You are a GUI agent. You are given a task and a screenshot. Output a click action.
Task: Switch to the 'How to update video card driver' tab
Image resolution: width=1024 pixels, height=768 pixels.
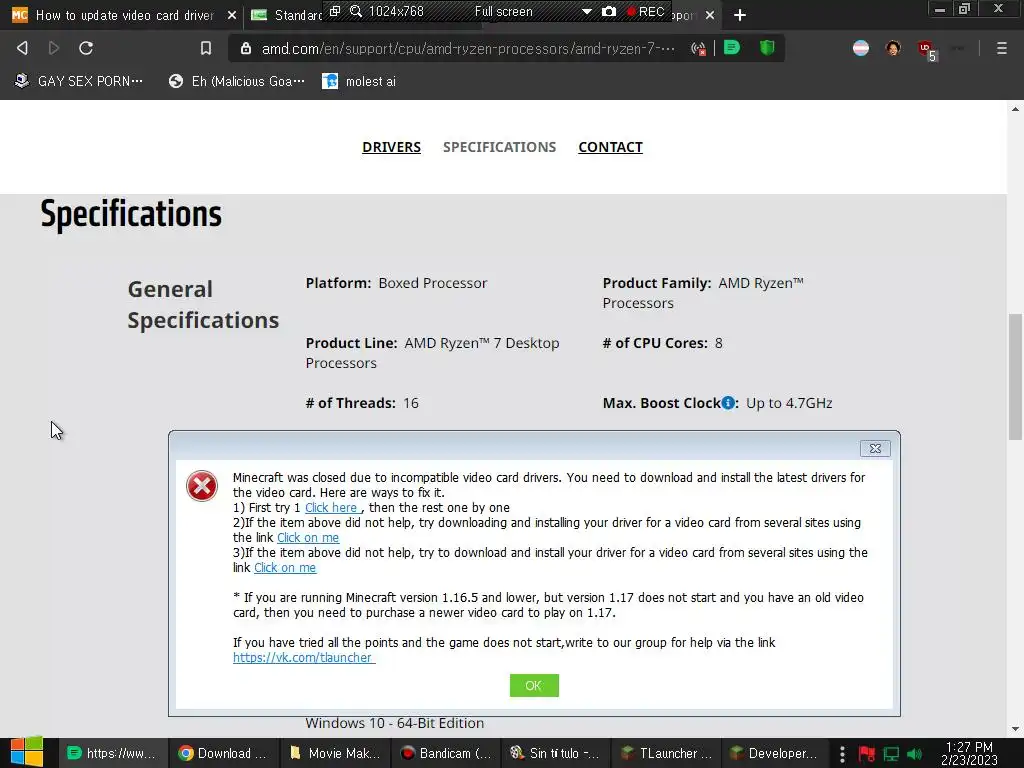point(124,15)
